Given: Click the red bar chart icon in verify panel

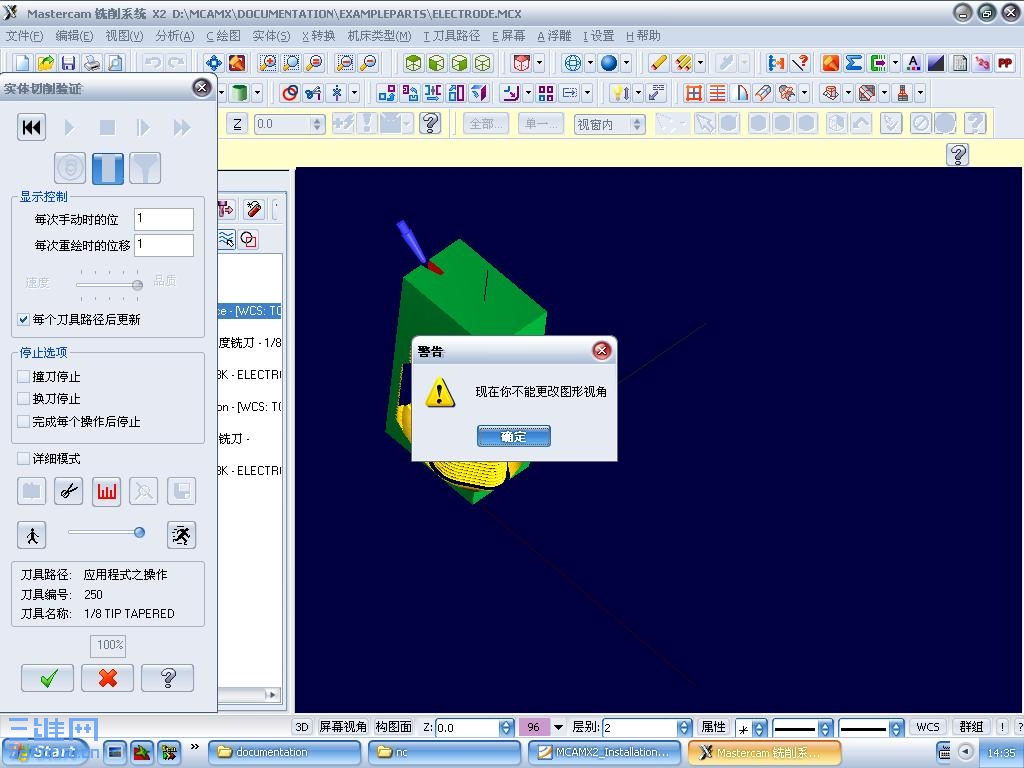Looking at the screenshot, I should [106, 491].
